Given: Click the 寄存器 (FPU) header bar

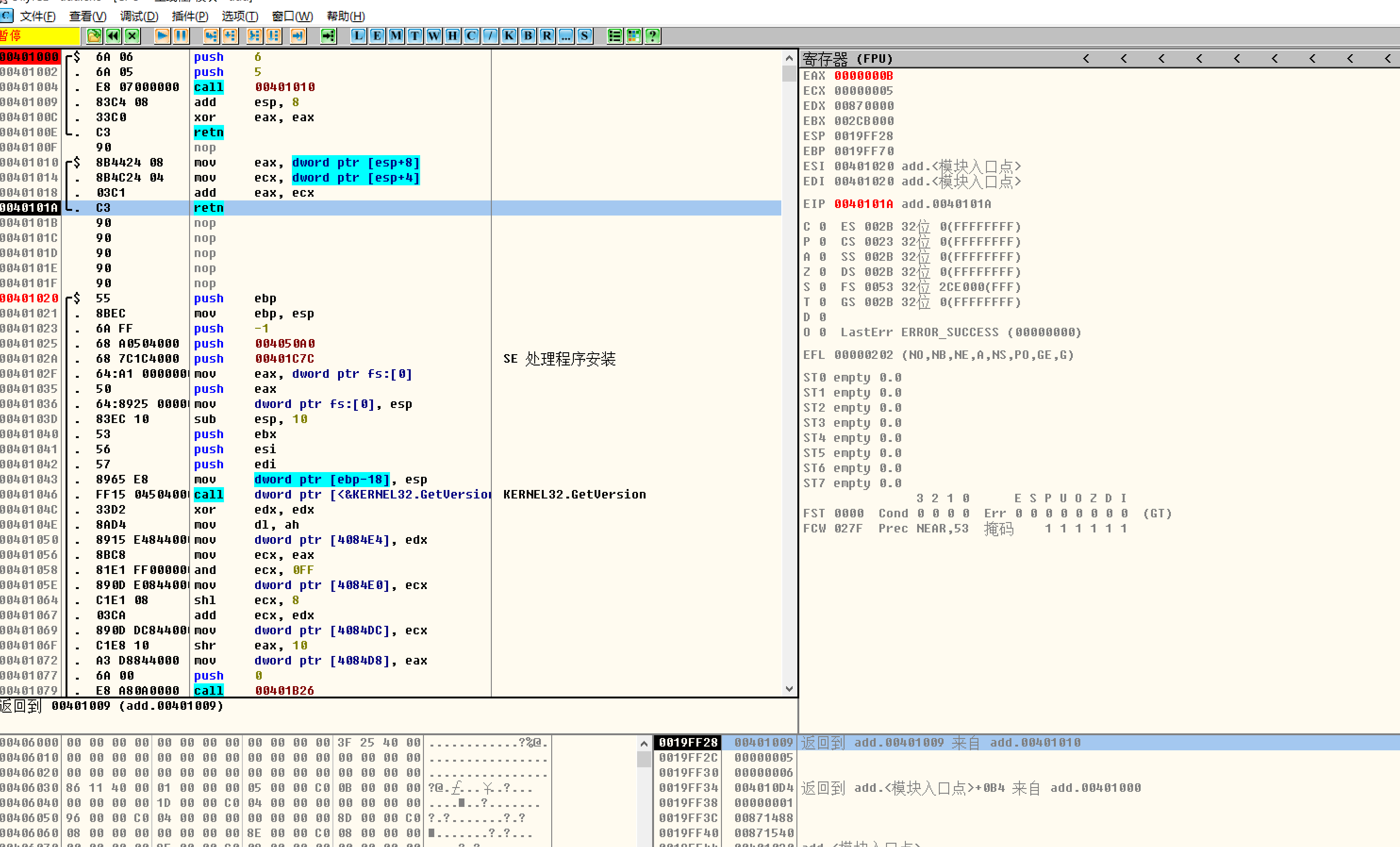Looking at the screenshot, I should tap(1100, 58).
